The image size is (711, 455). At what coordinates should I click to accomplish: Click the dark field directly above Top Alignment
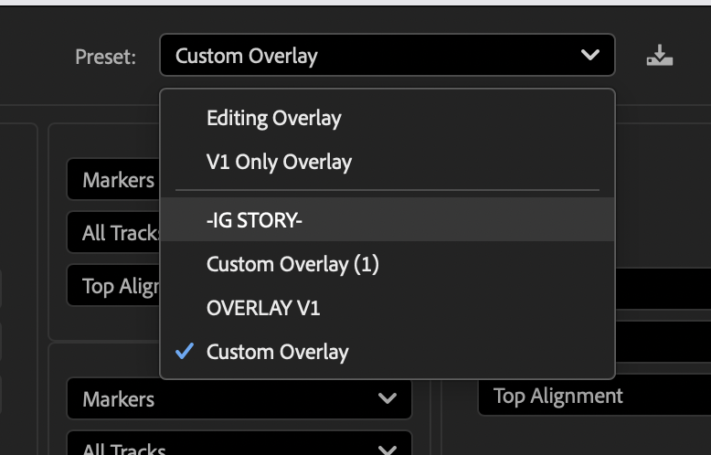(x=663, y=342)
